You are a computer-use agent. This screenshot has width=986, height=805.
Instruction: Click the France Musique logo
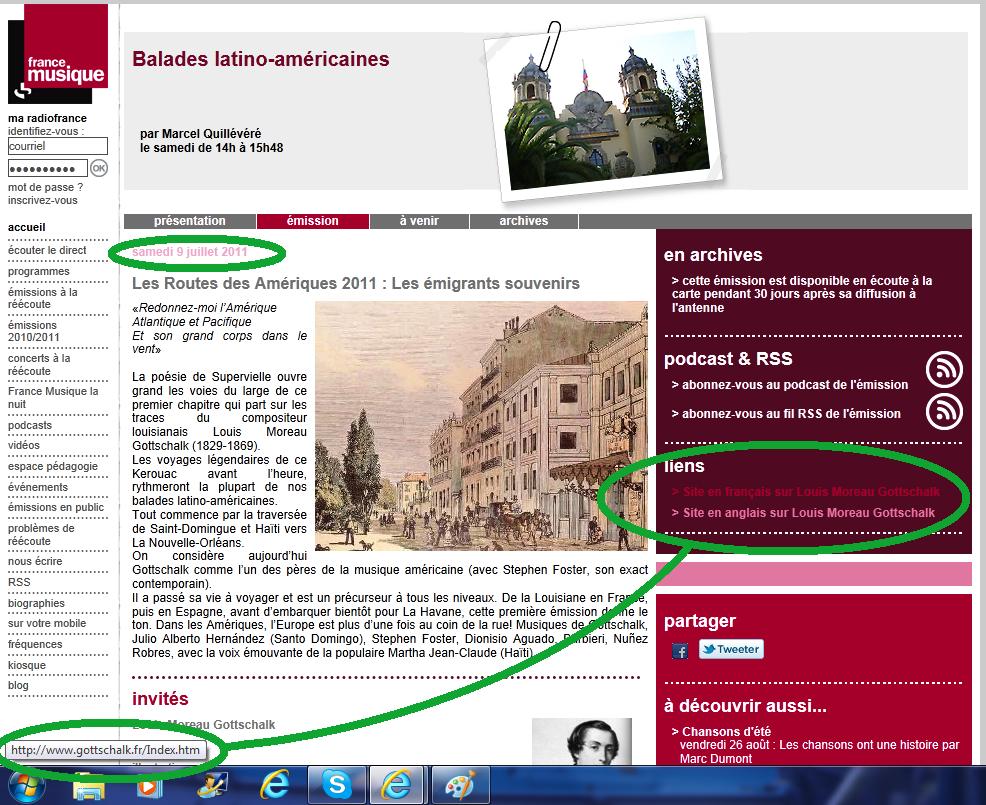(x=58, y=53)
